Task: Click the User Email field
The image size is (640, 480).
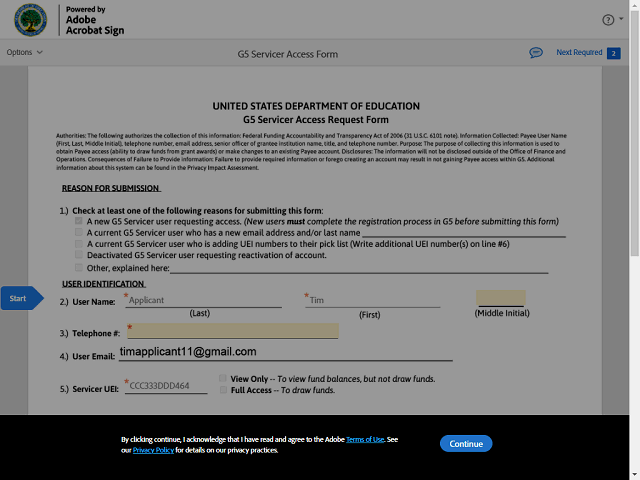Action: [x=286, y=352]
